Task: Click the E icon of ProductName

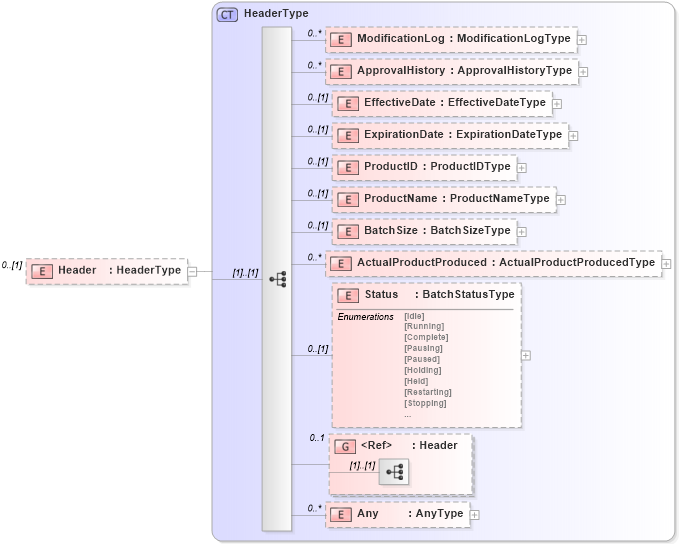Action: pos(348,200)
